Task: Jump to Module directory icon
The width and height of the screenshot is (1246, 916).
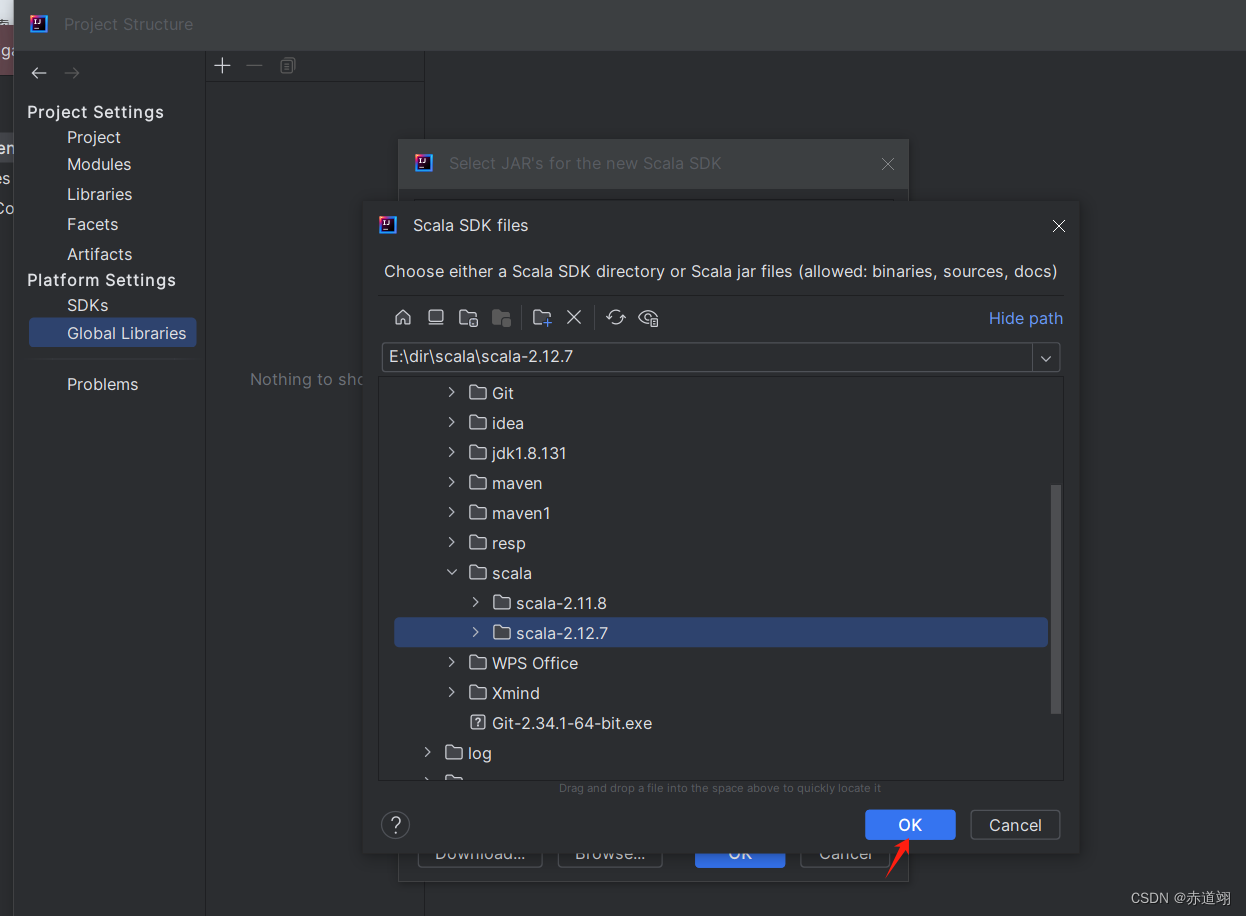Action: pyautogui.click(x=502, y=318)
